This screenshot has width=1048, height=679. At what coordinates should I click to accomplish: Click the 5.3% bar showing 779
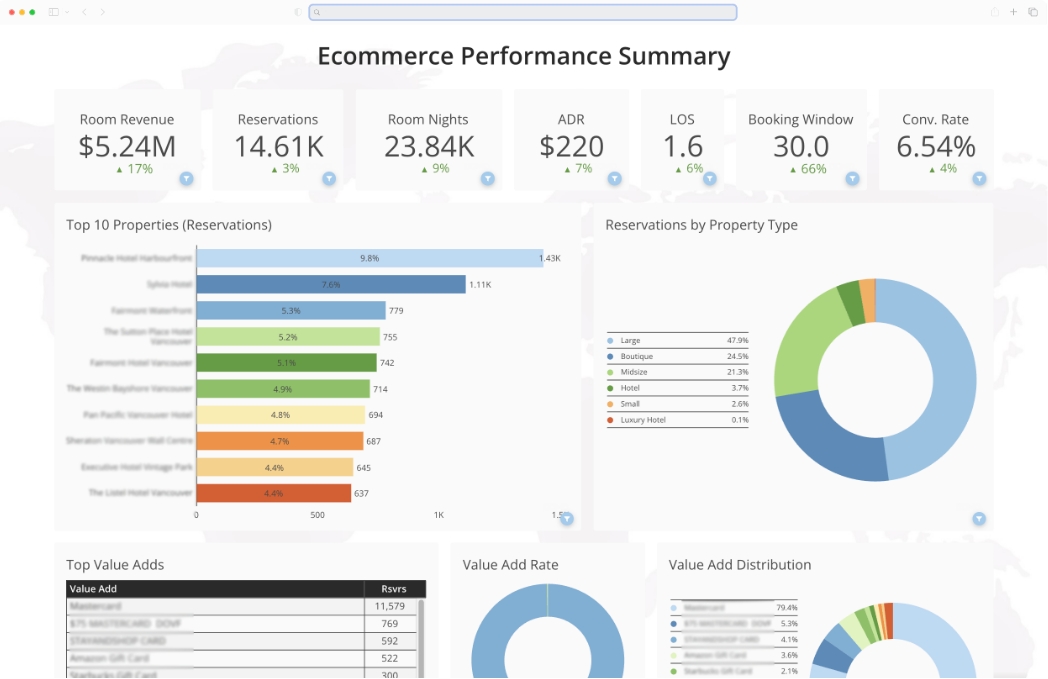pos(291,311)
